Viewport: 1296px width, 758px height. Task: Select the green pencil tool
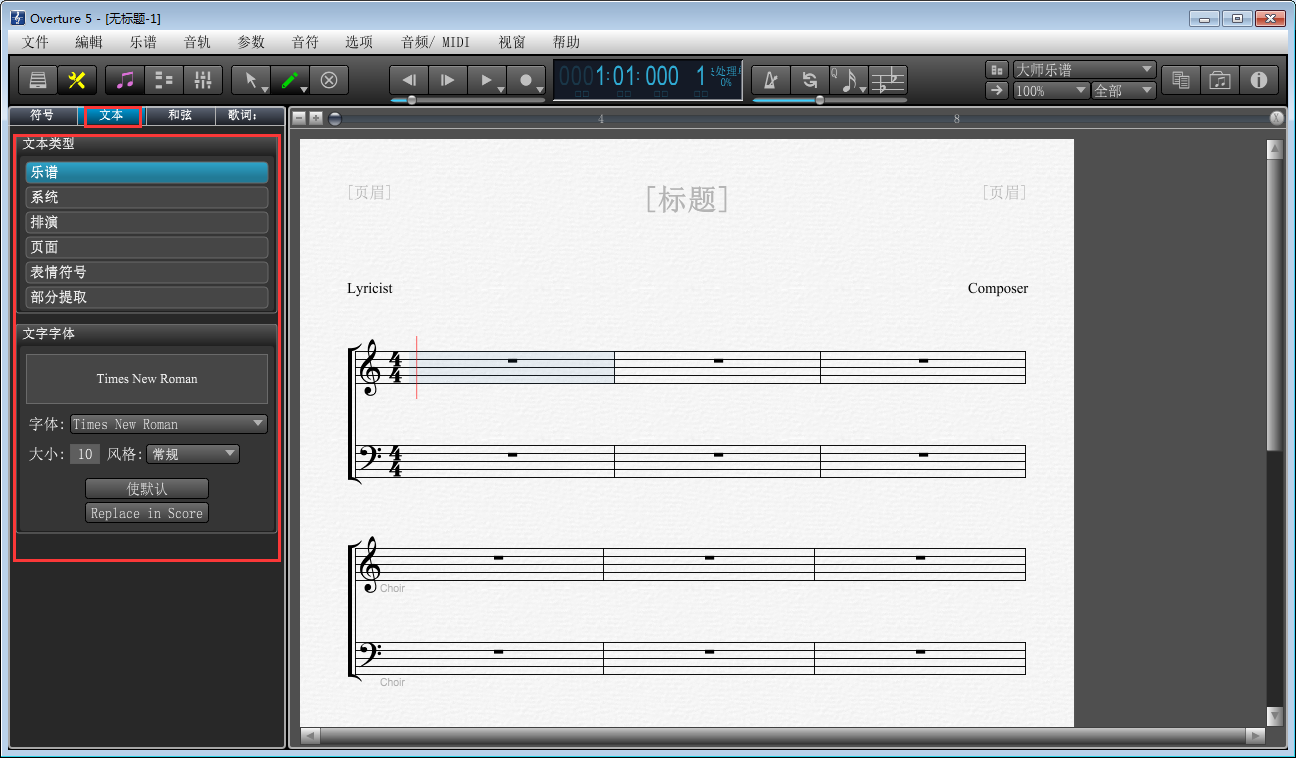pyautogui.click(x=288, y=80)
